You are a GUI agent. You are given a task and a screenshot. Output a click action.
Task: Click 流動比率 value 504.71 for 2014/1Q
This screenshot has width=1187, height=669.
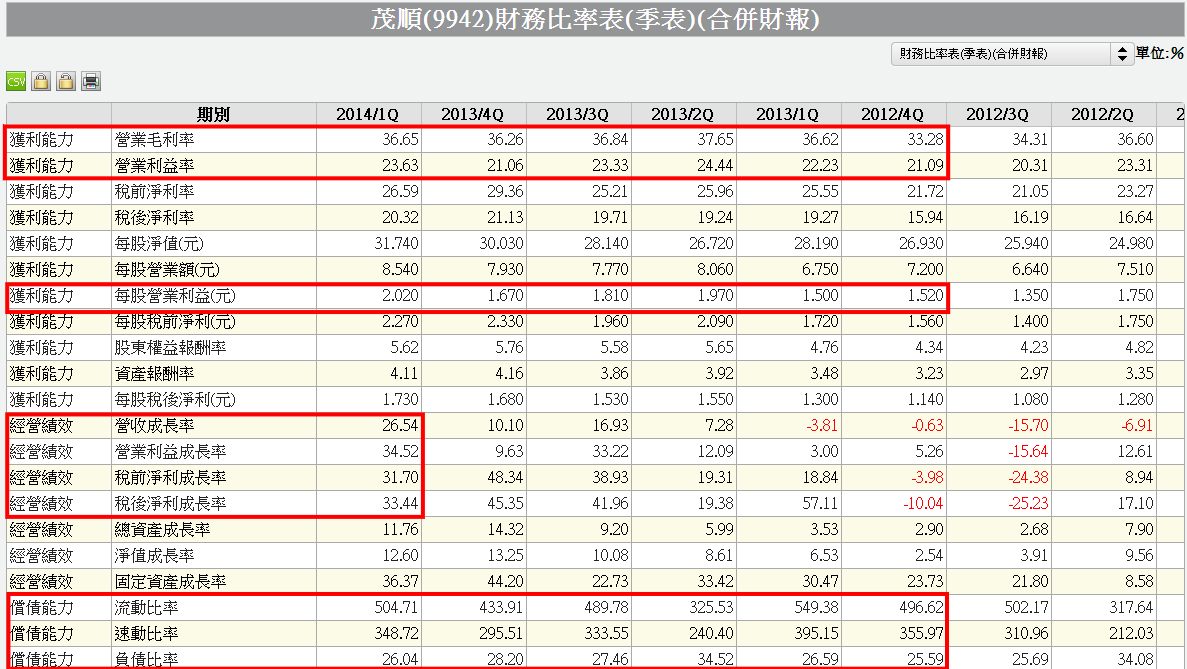[396, 607]
